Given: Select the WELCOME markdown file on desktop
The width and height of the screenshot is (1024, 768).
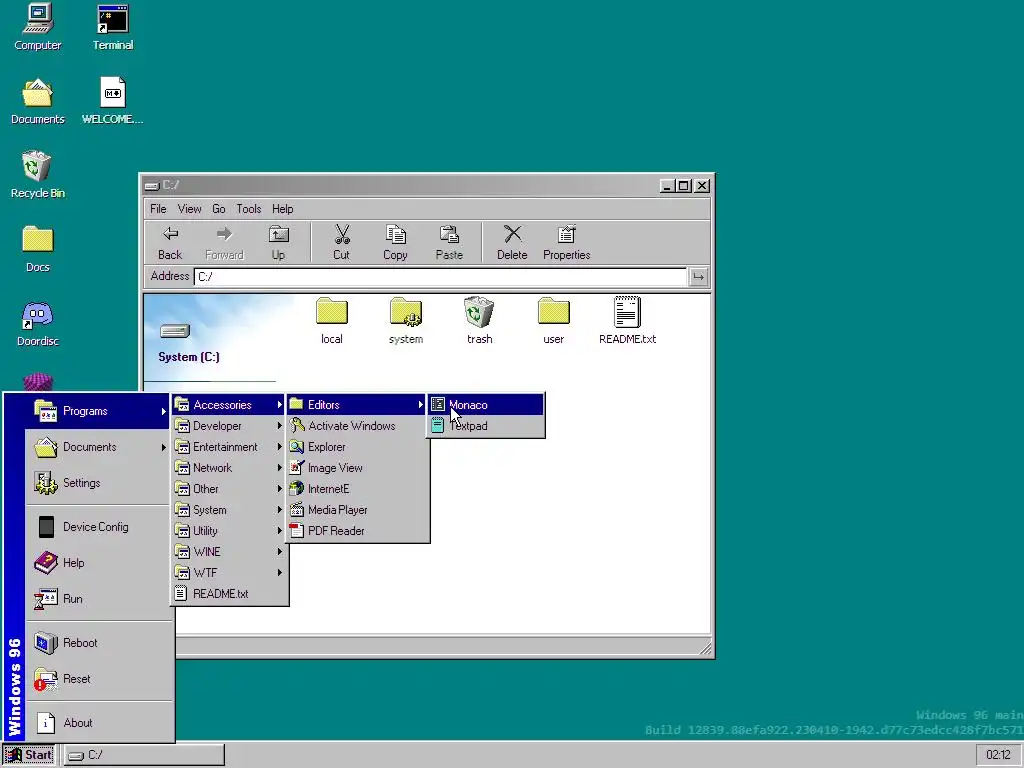Looking at the screenshot, I should coord(112,101).
